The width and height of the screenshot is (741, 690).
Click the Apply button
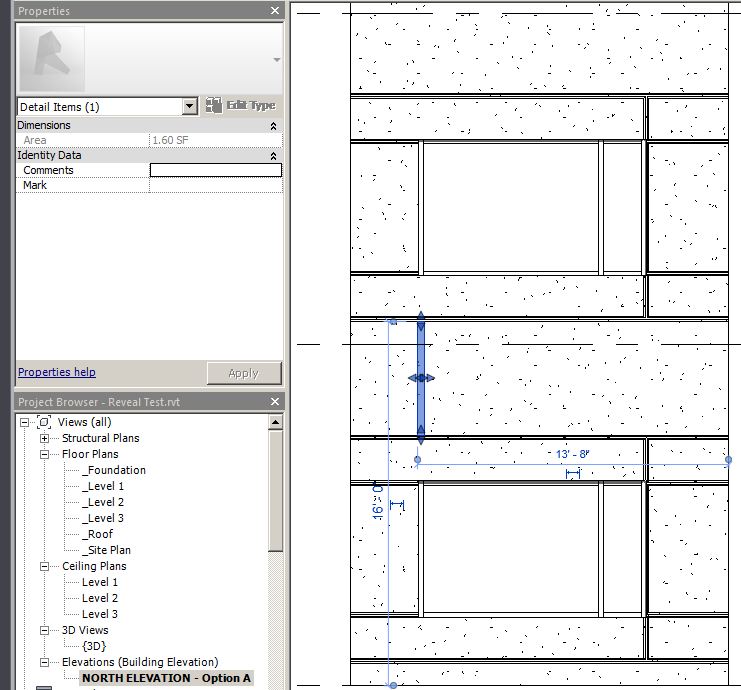[244, 373]
